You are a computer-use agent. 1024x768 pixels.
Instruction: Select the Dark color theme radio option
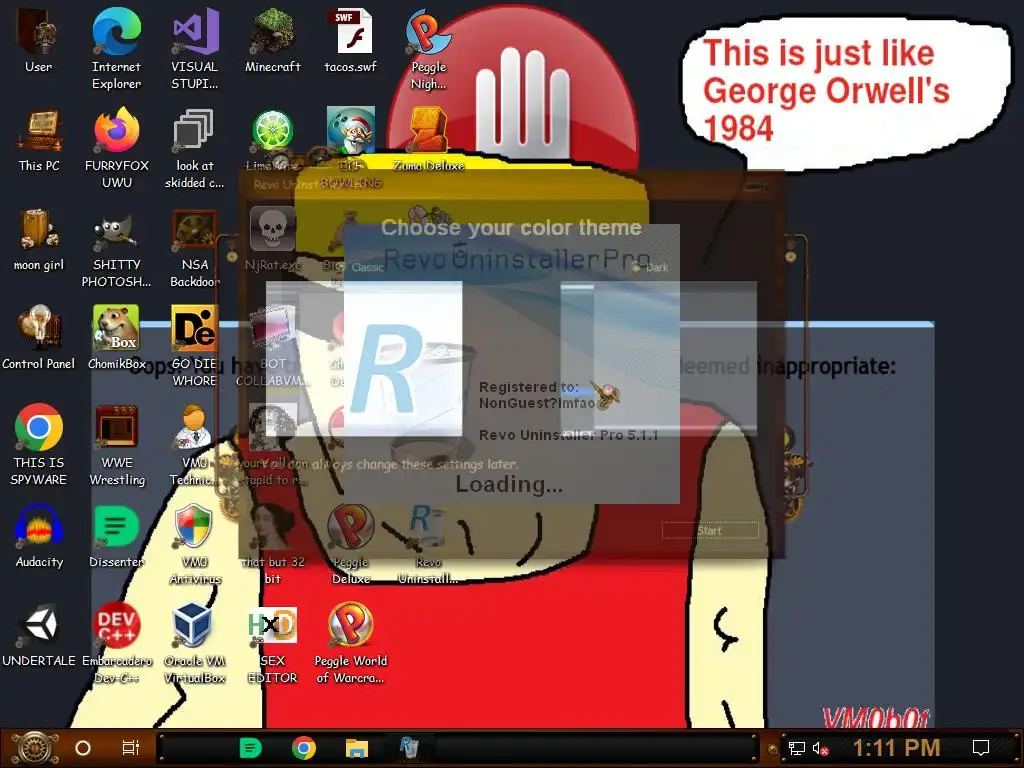tap(650, 267)
